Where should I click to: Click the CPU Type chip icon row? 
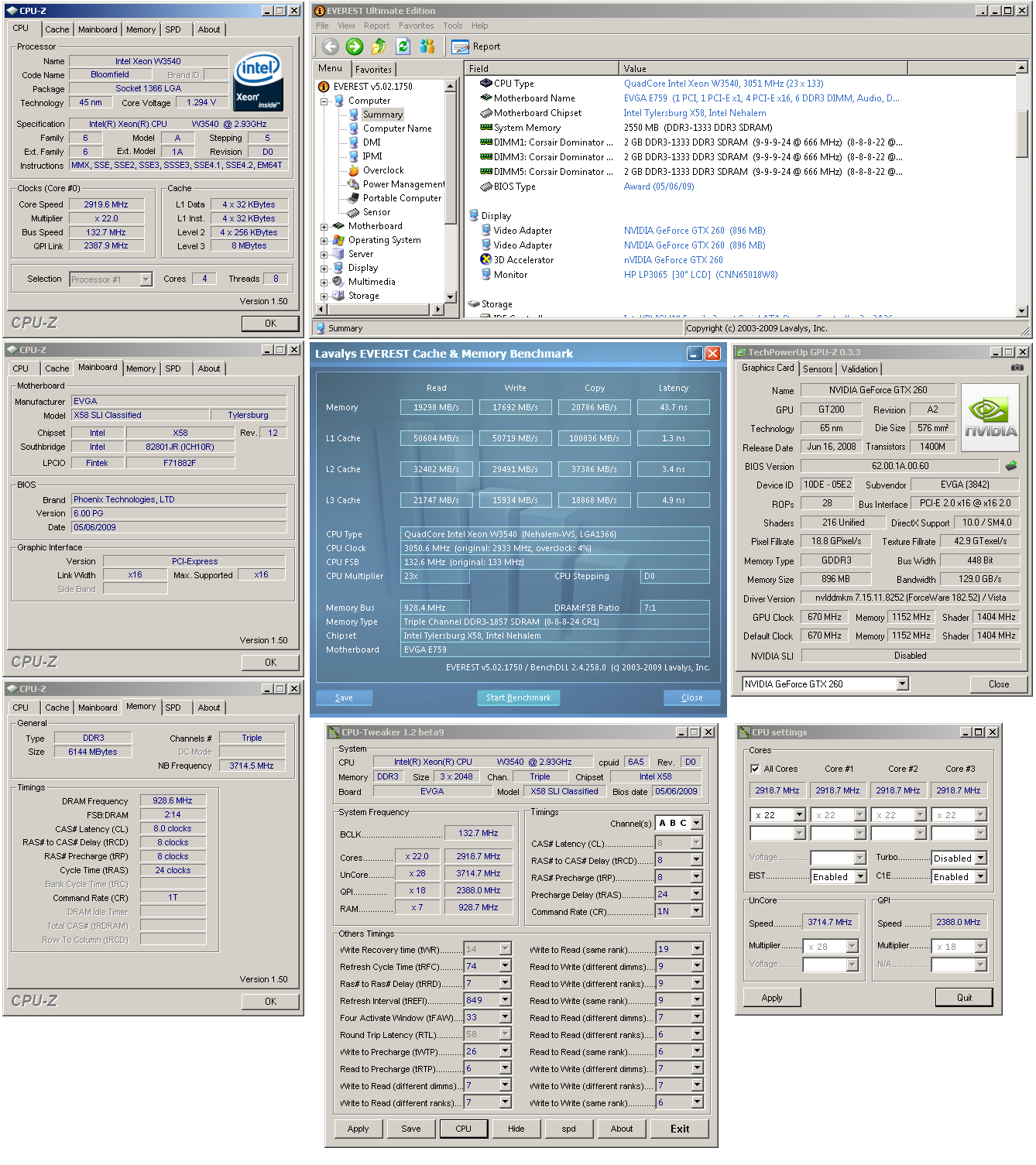pos(486,83)
